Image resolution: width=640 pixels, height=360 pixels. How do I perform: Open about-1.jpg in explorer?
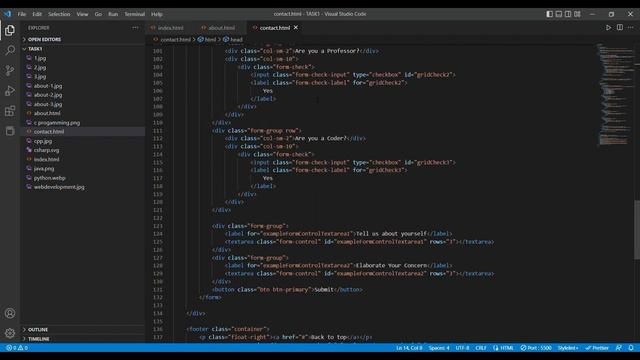(x=48, y=86)
